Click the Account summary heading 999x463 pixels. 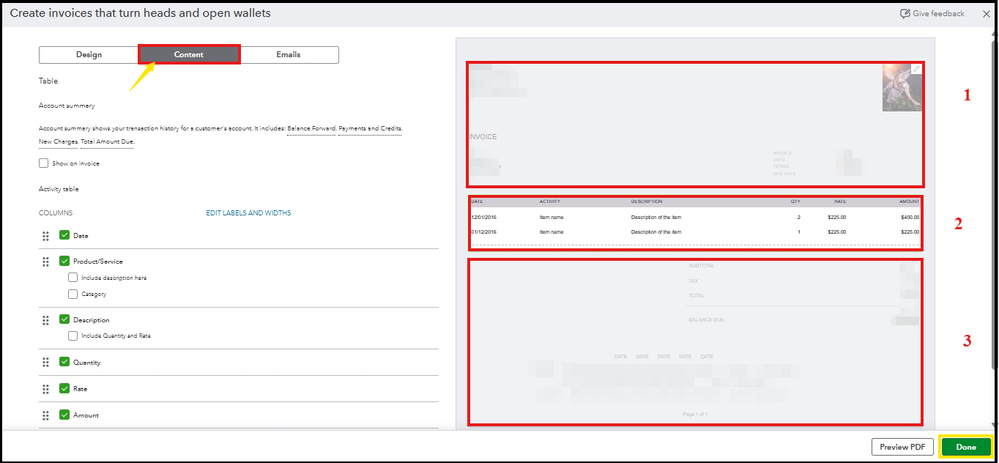click(67, 106)
